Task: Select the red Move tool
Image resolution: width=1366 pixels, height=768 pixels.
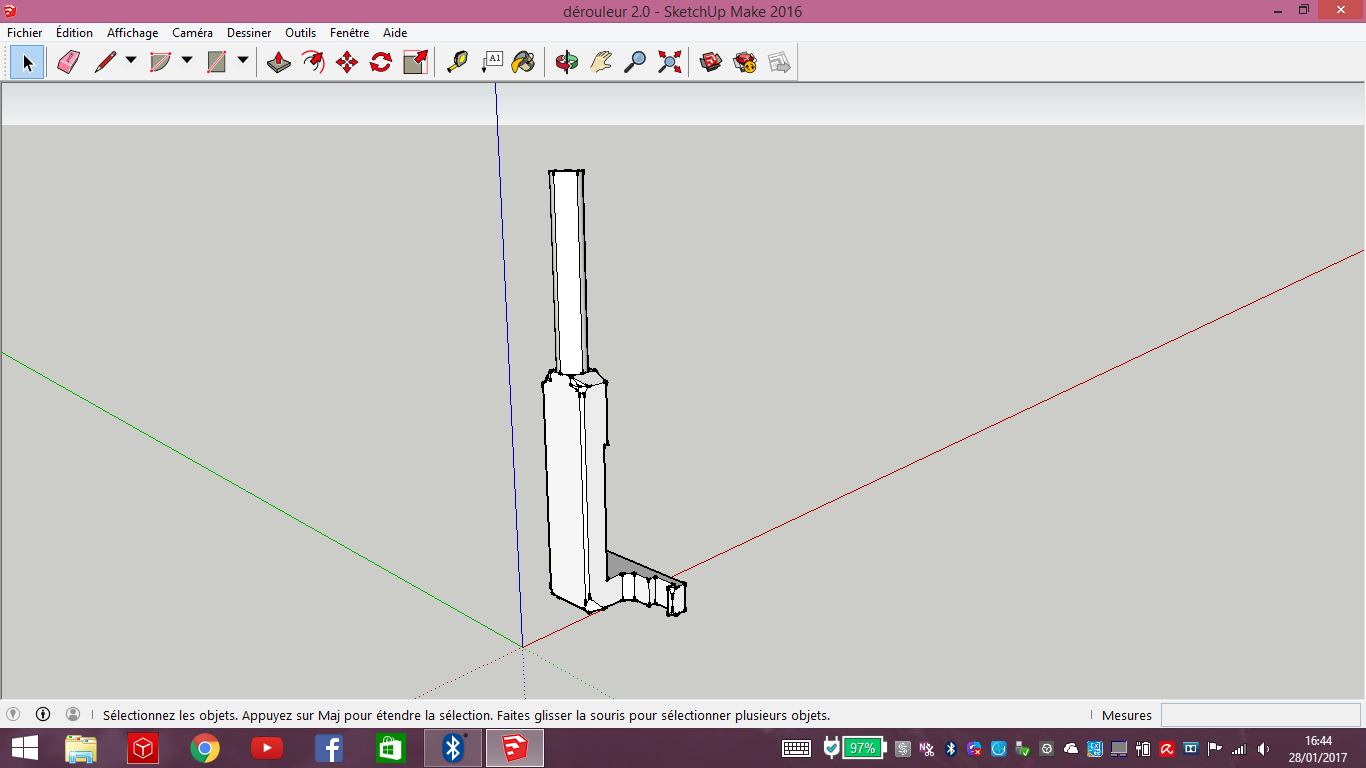Action: [x=347, y=63]
